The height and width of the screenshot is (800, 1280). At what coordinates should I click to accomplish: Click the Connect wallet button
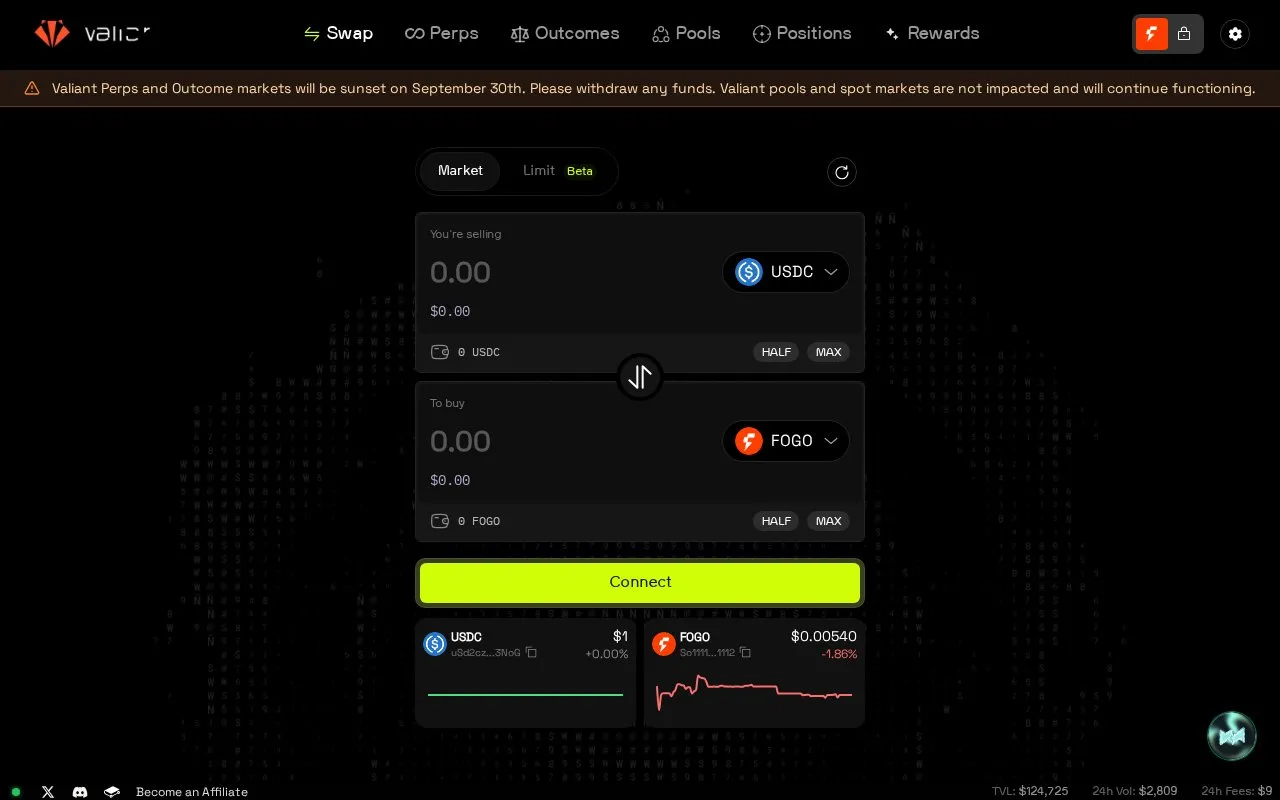point(640,583)
